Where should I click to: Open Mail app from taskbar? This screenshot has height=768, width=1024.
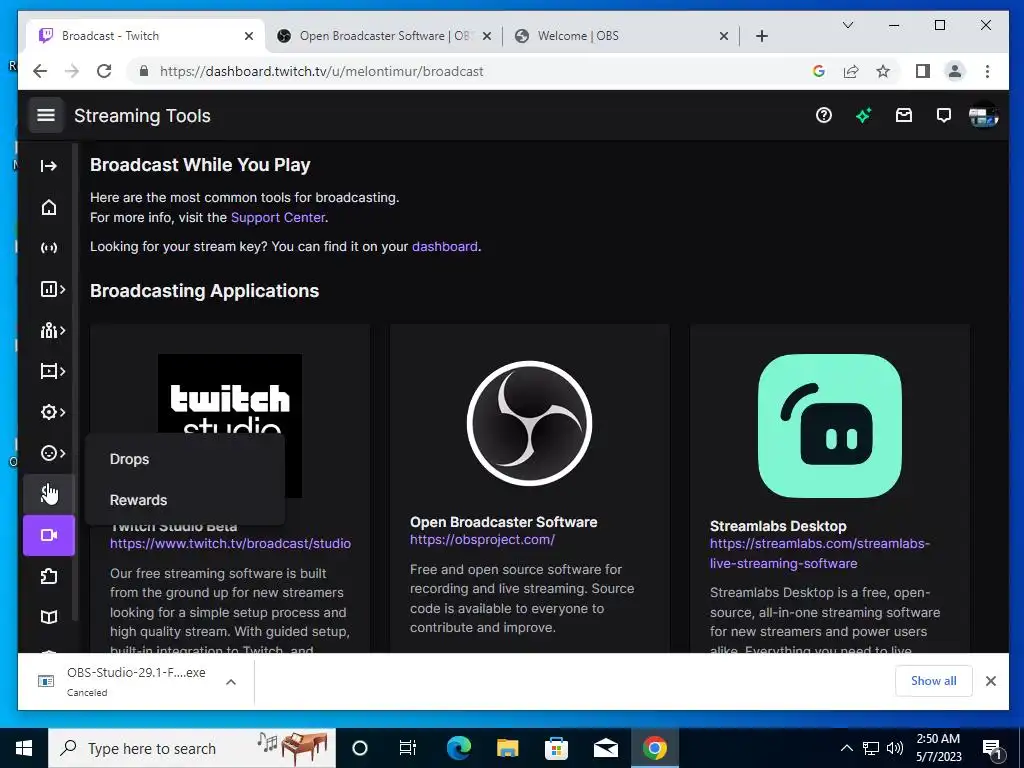(605, 748)
